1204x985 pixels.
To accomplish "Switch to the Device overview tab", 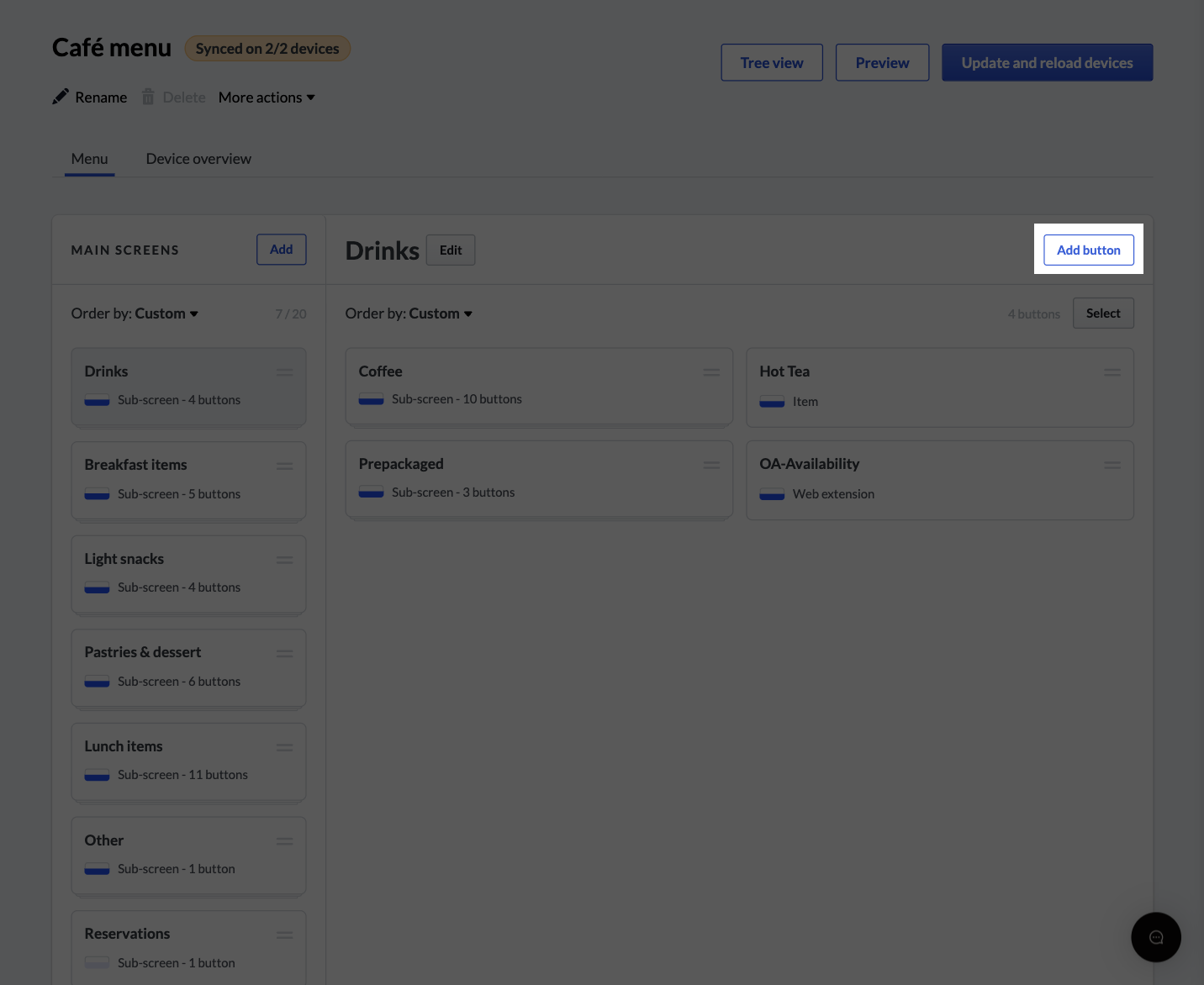I will click(198, 159).
